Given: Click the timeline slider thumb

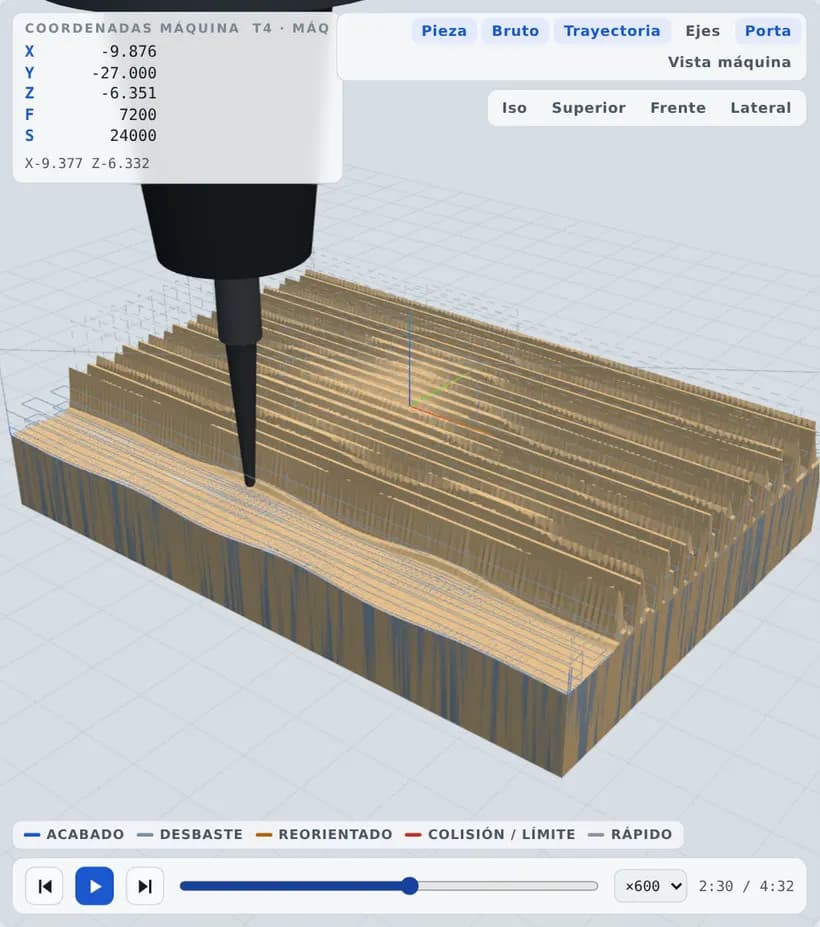Looking at the screenshot, I should (x=409, y=886).
